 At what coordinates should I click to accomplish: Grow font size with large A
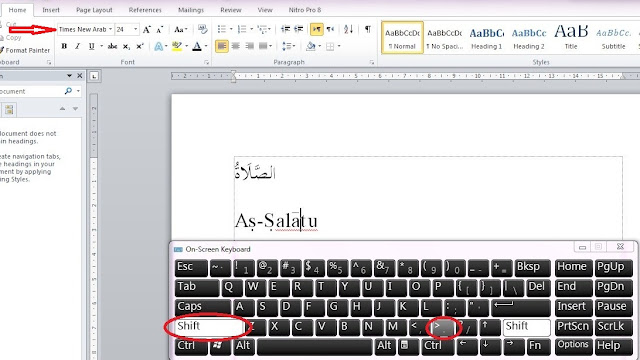point(147,29)
